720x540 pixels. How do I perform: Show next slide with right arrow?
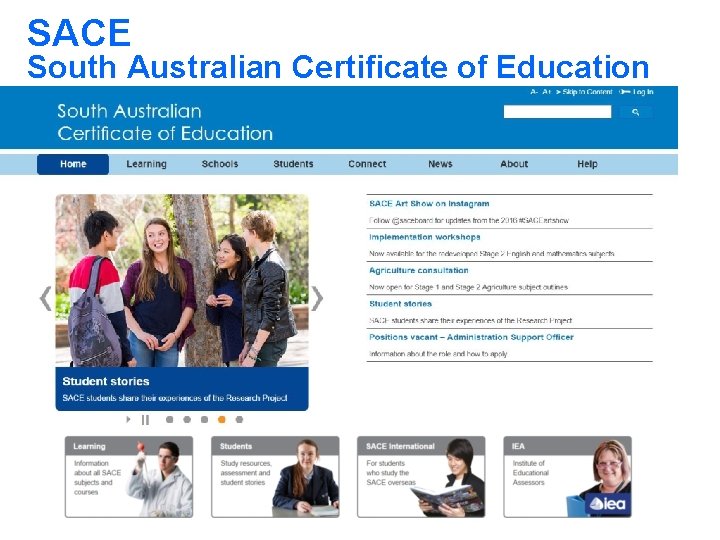(317, 298)
